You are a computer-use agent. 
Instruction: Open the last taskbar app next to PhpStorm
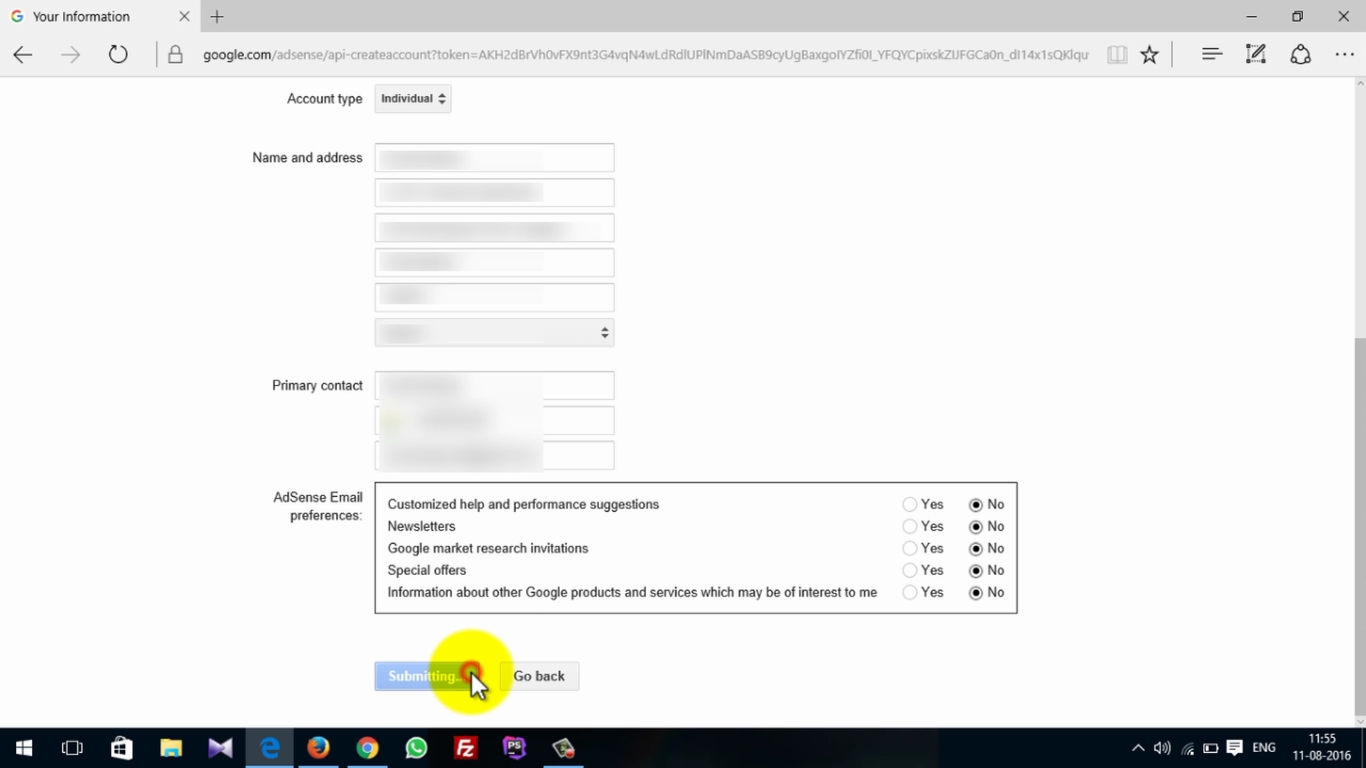pyautogui.click(x=563, y=748)
